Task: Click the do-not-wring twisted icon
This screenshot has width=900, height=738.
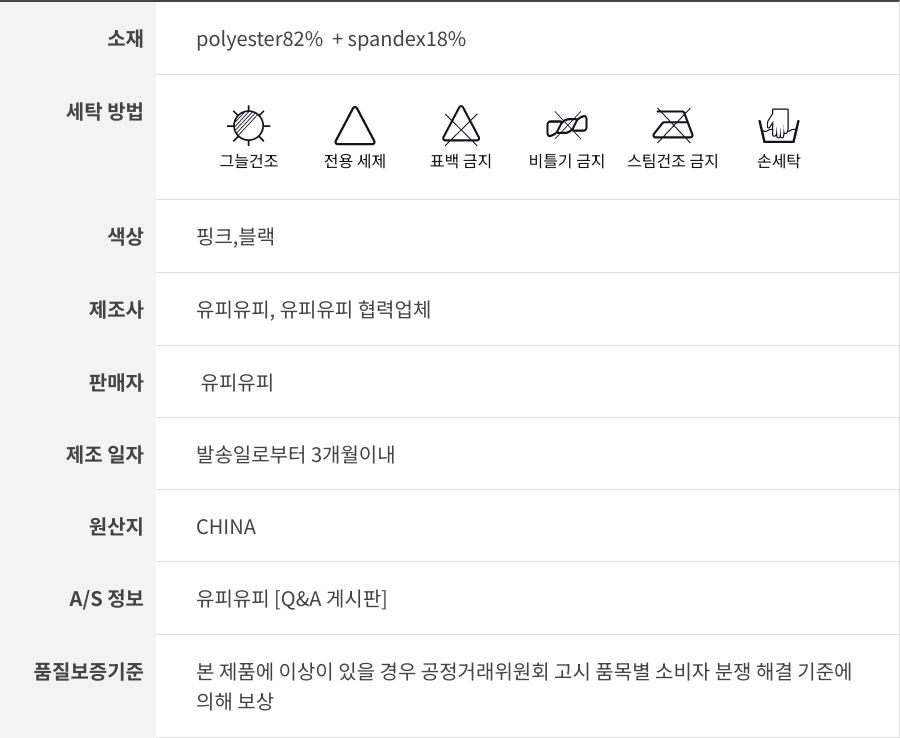Action: [x=566, y=126]
